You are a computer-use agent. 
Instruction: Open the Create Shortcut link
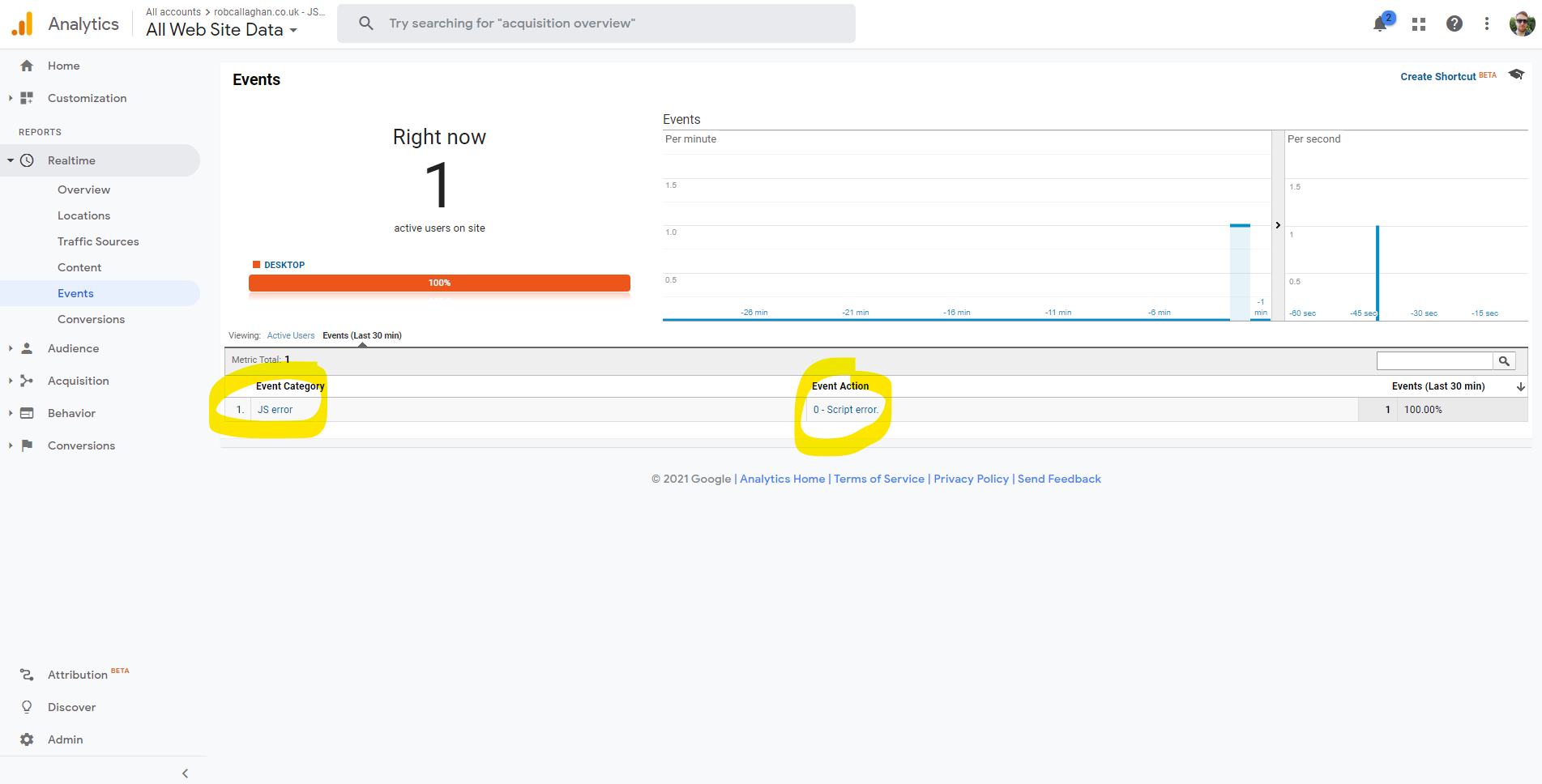point(1438,76)
